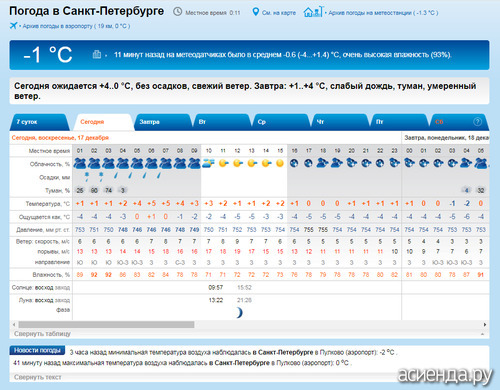Click moonrise time 13:22
The image size is (500, 390).
coord(216,300)
